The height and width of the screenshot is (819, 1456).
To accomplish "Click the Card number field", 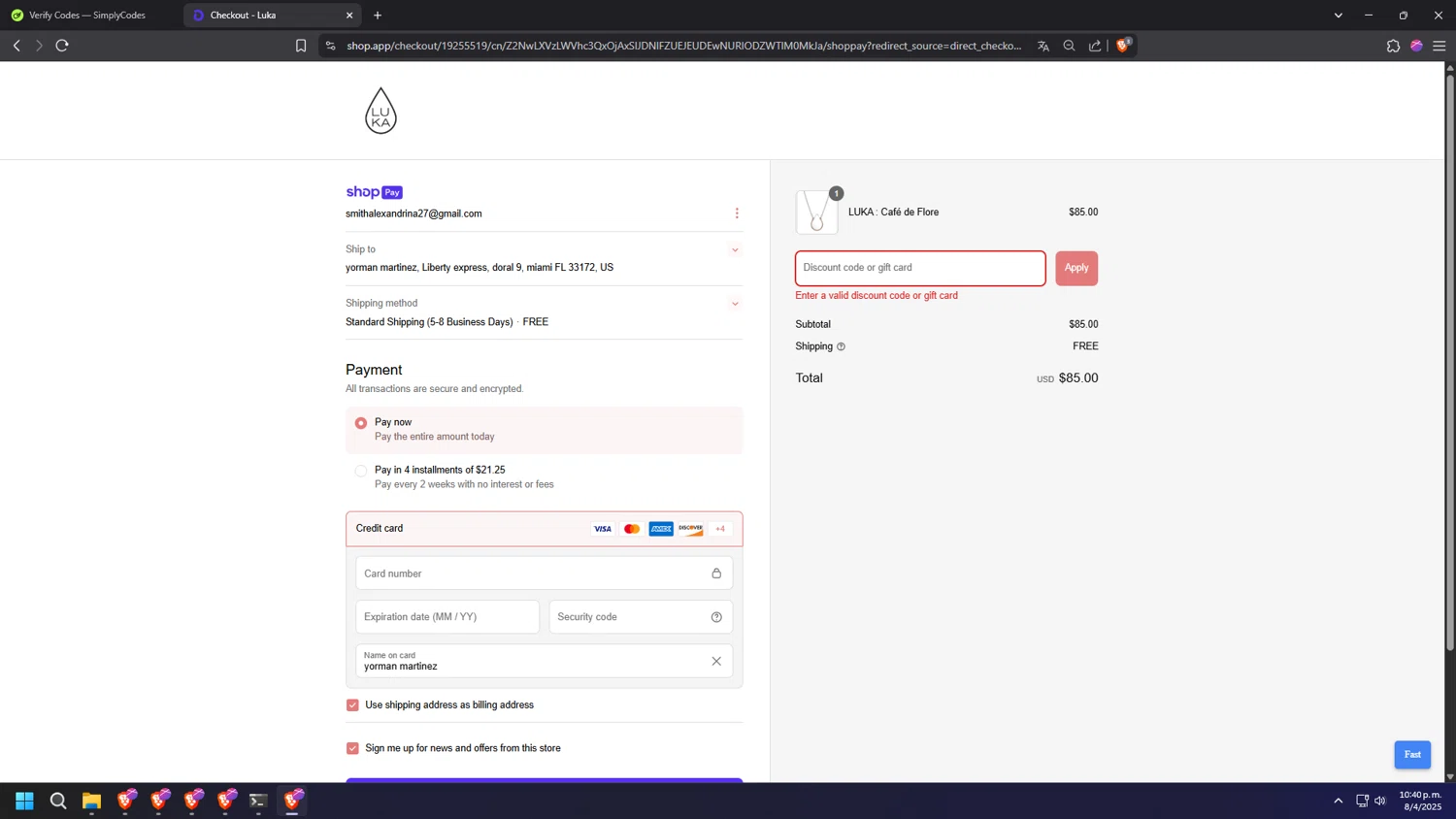I will coord(545,573).
